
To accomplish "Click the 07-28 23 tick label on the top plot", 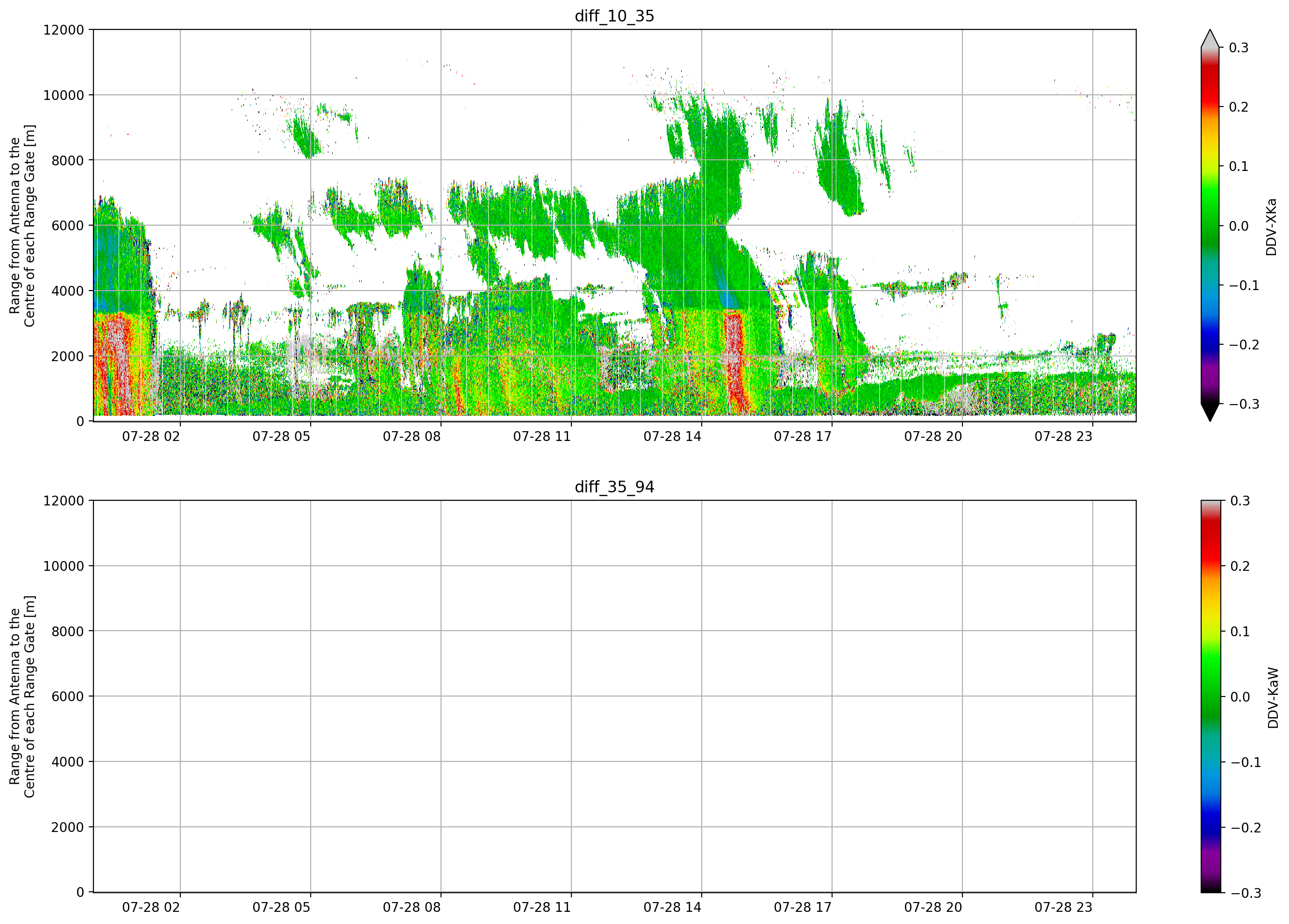I will [x=1063, y=436].
